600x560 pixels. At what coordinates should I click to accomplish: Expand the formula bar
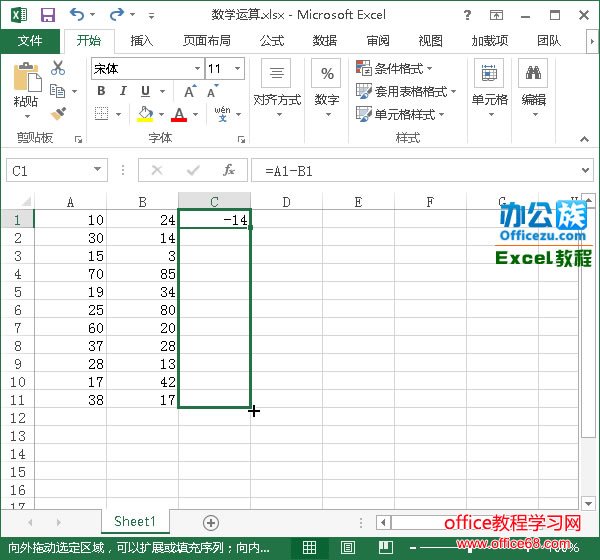[585, 170]
